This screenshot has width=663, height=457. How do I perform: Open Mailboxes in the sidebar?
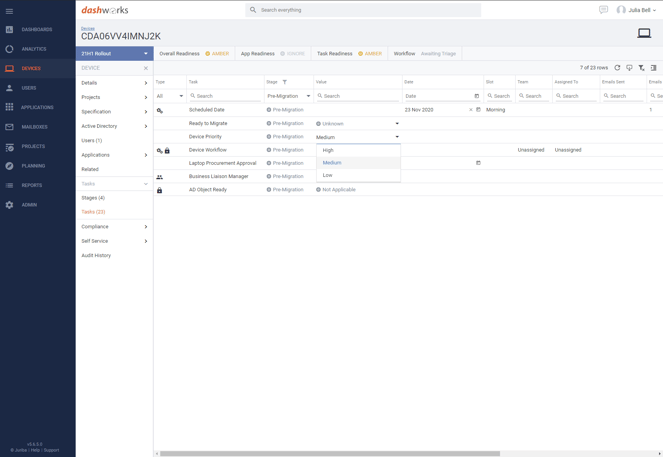click(x=34, y=127)
